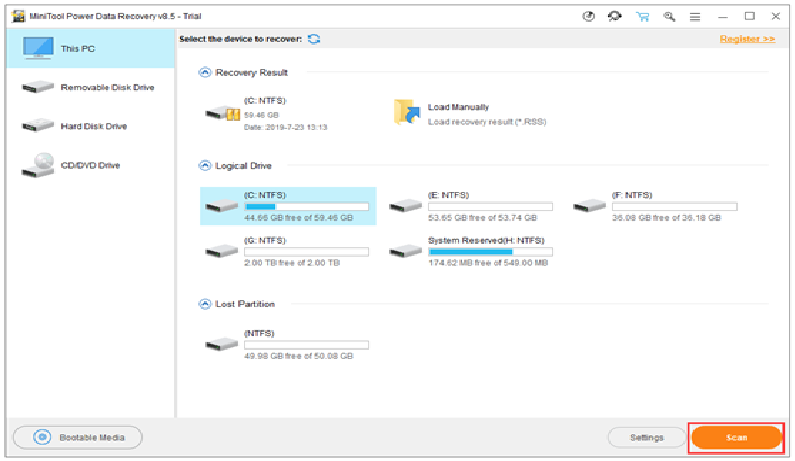This screenshot has width=795, height=461.
Task: Select This PC in the sidebar
Action: [91, 48]
